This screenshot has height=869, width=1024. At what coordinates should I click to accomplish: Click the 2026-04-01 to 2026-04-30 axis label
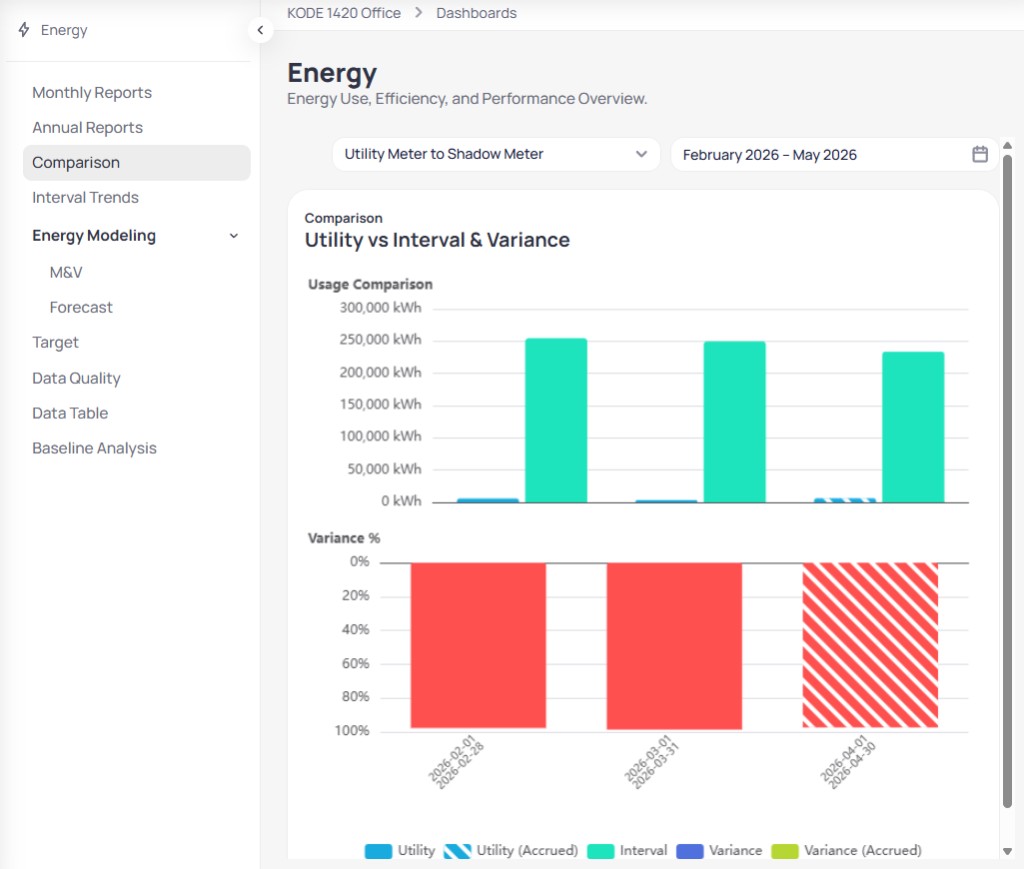tap(848, 762)
